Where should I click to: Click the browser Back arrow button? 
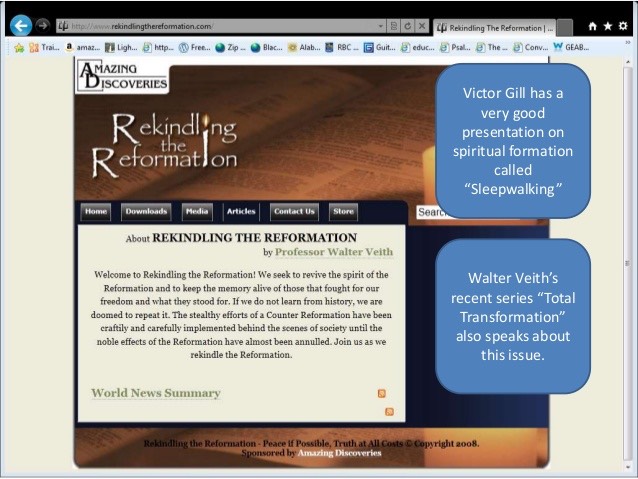pyautogui.click(x=21, y=26)
